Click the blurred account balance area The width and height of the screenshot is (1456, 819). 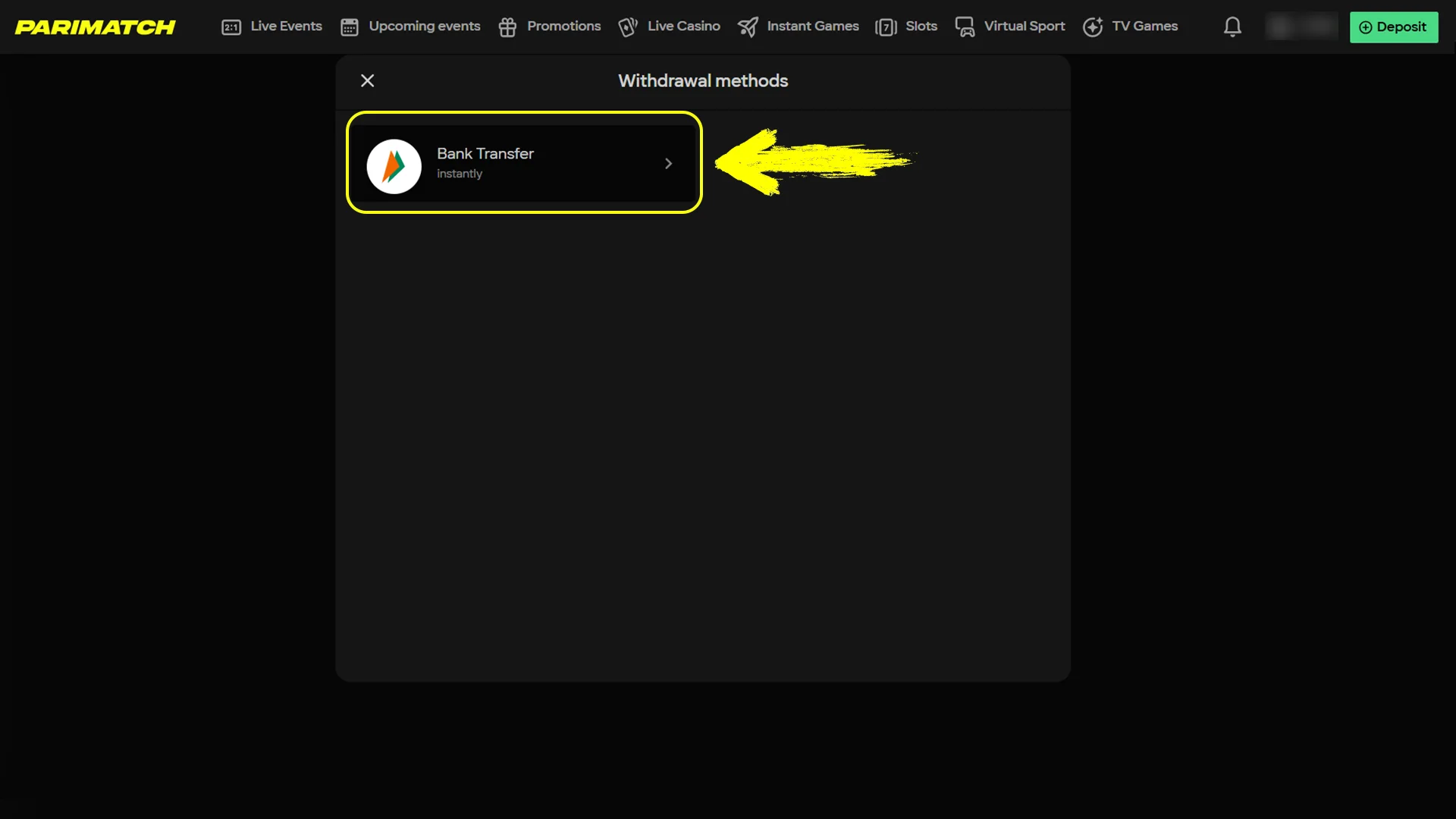tap(1301, 27)
